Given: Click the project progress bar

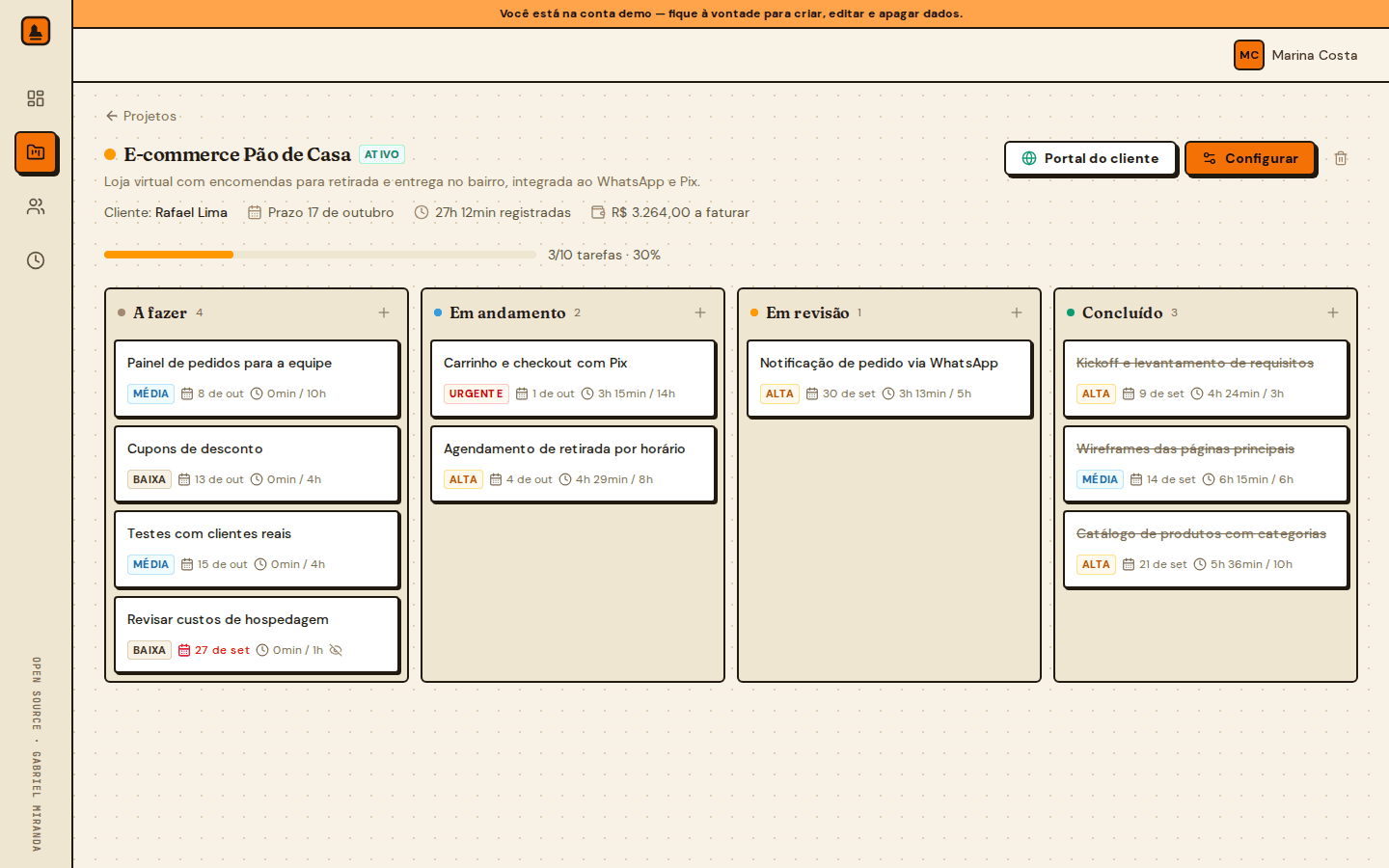Looking at the screenshot, I should point(320,255).
